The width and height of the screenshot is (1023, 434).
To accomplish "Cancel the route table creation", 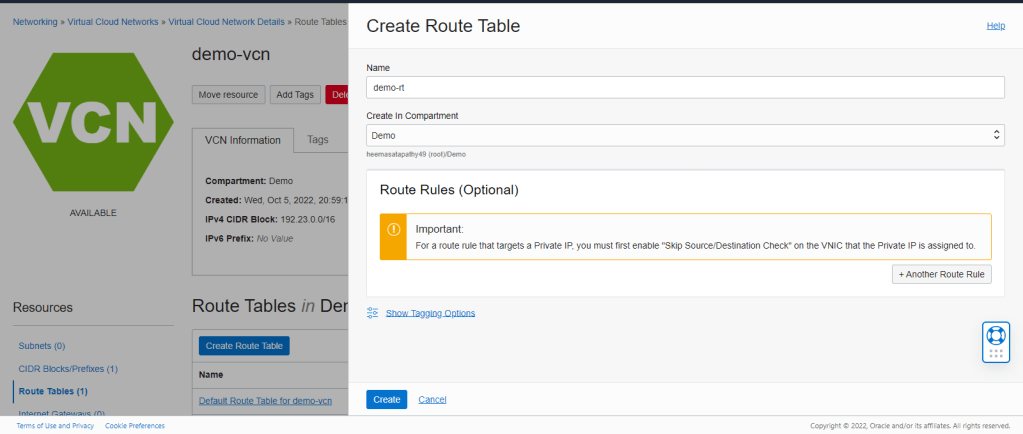I will pyautogui.click(x=432, y=400).
